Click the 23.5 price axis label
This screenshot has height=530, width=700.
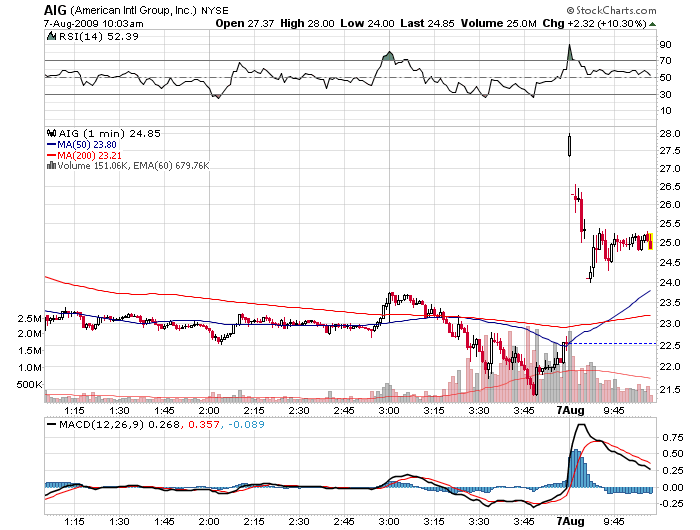(670, 303)
